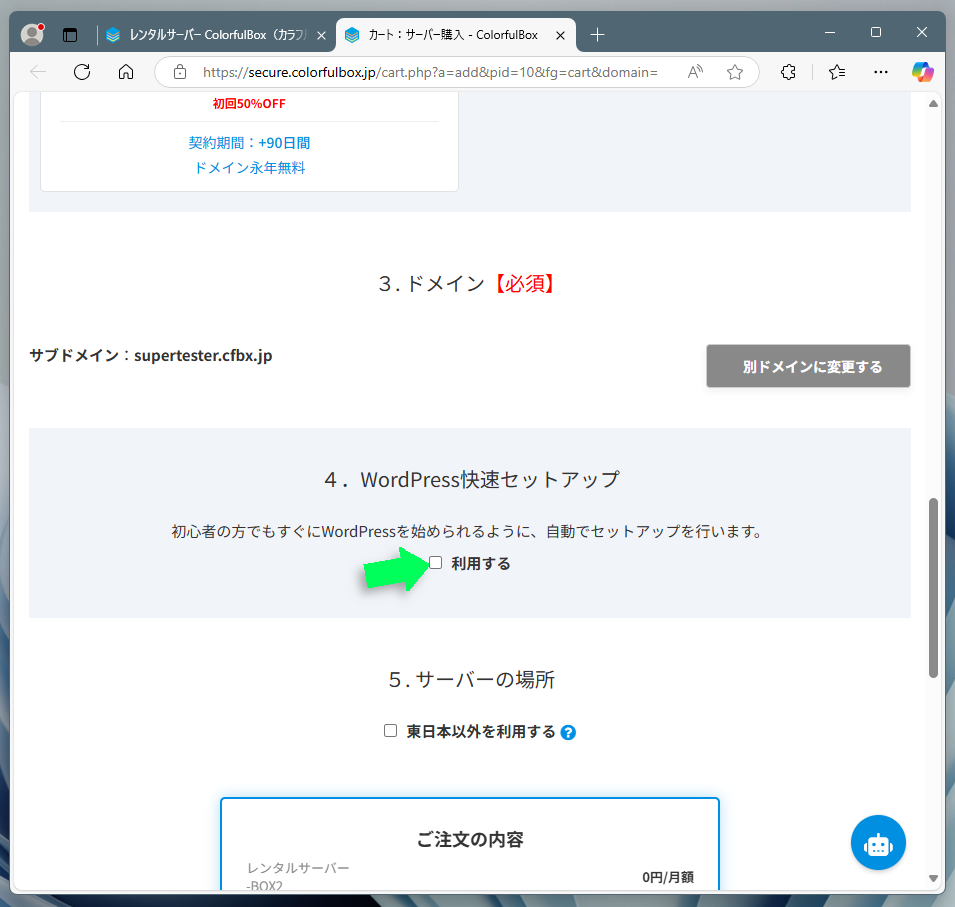Enable the WordPress 利用する checkbox
Image resolution: width=955 pixels, height=907 pixels.
pos(435,563)
